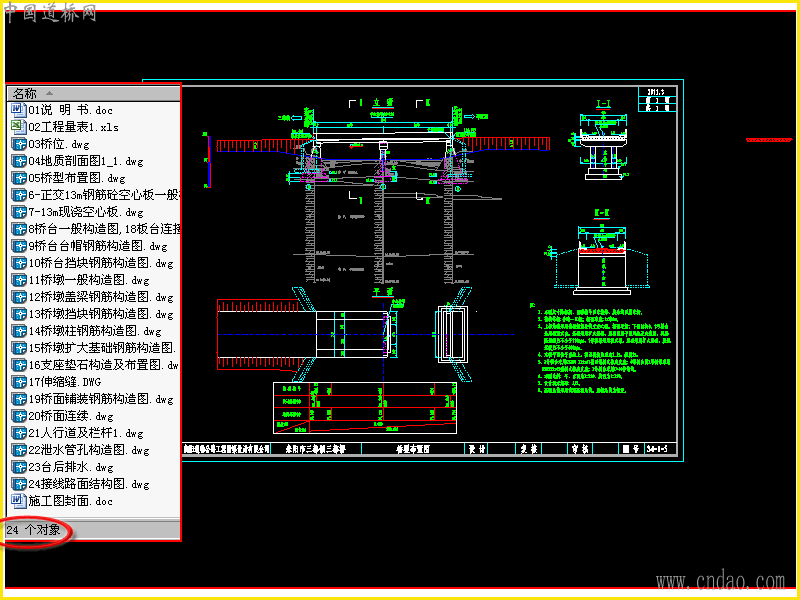Select file 21人行道及栏杆1.dwg
This screenshot has height=600, width=800.
78,433
